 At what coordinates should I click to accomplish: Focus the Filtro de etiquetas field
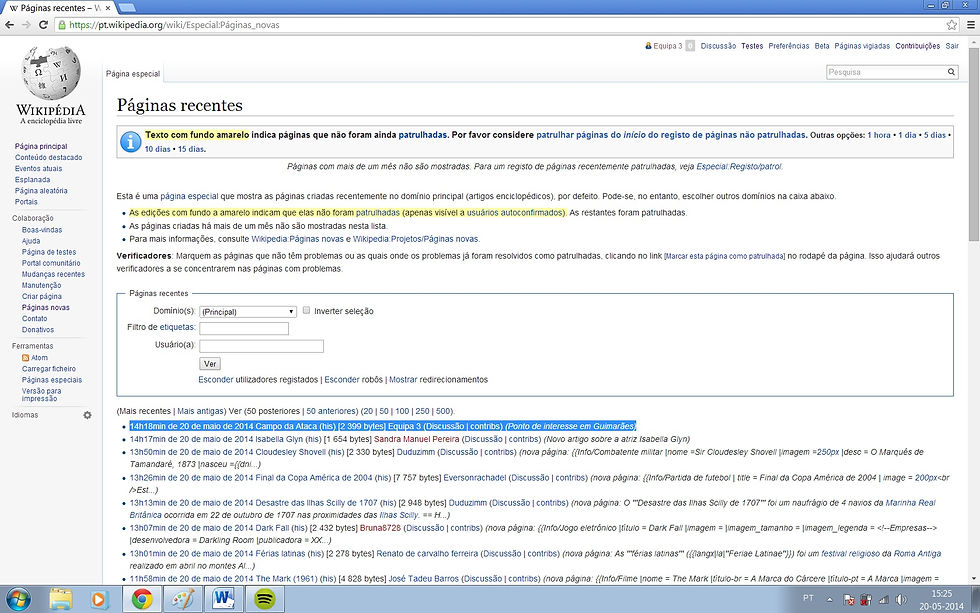click(x=244, y=329)
